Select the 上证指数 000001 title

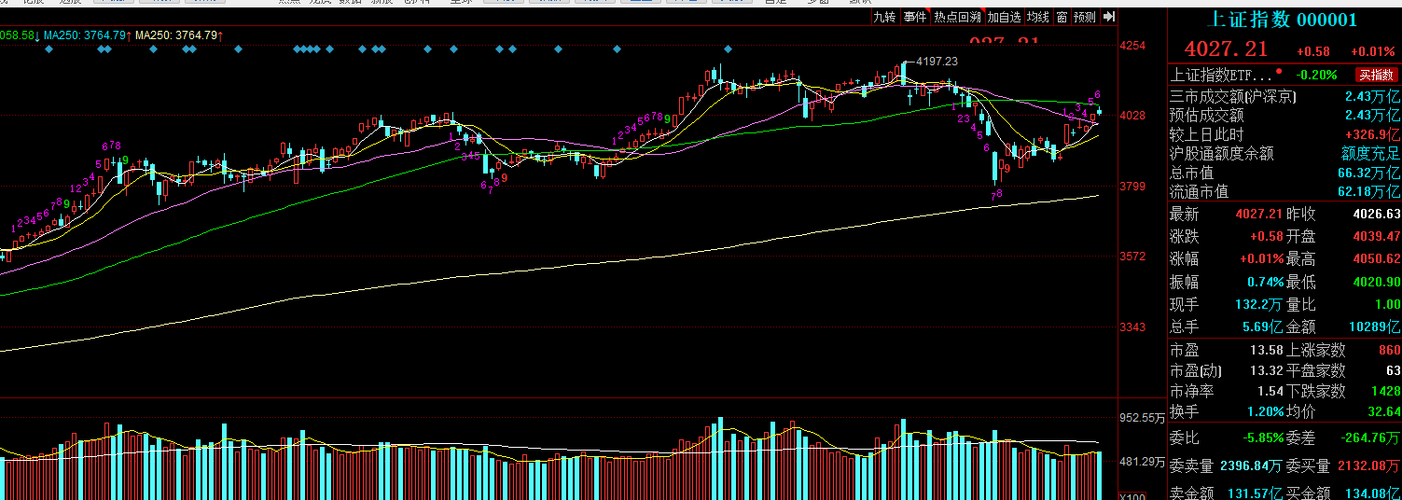pos(1283,19)
